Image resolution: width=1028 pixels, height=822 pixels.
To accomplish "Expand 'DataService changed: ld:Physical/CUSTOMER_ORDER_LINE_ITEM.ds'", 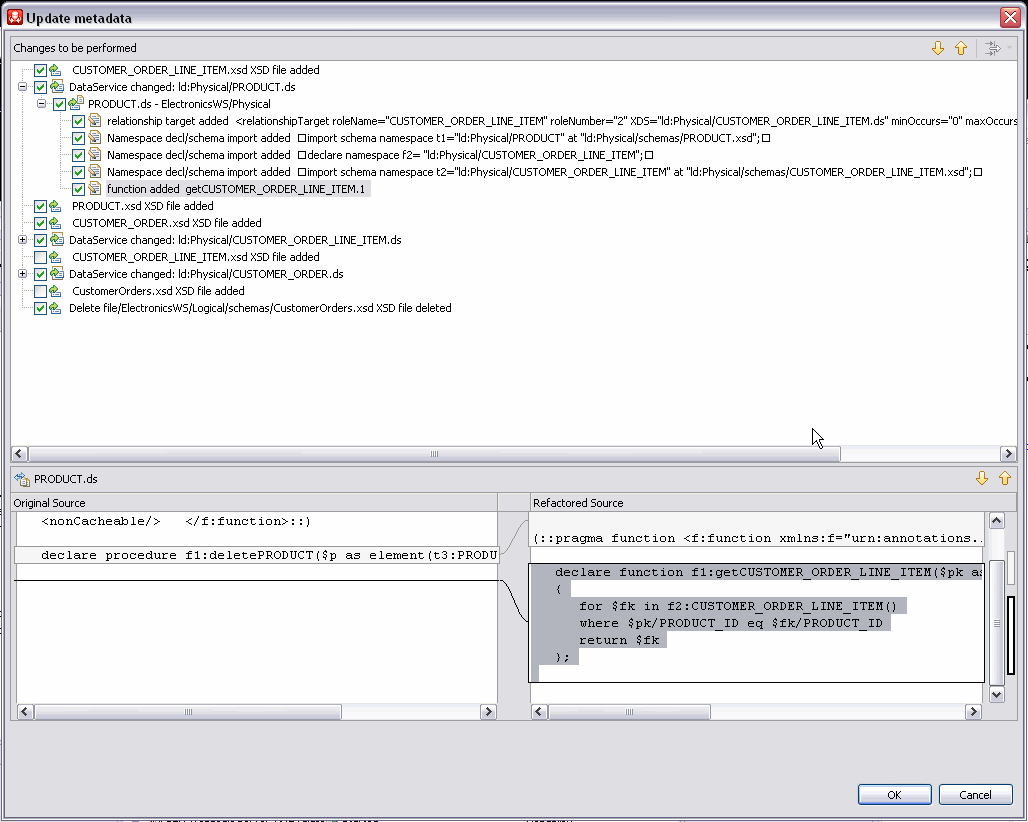I will 22,240.
